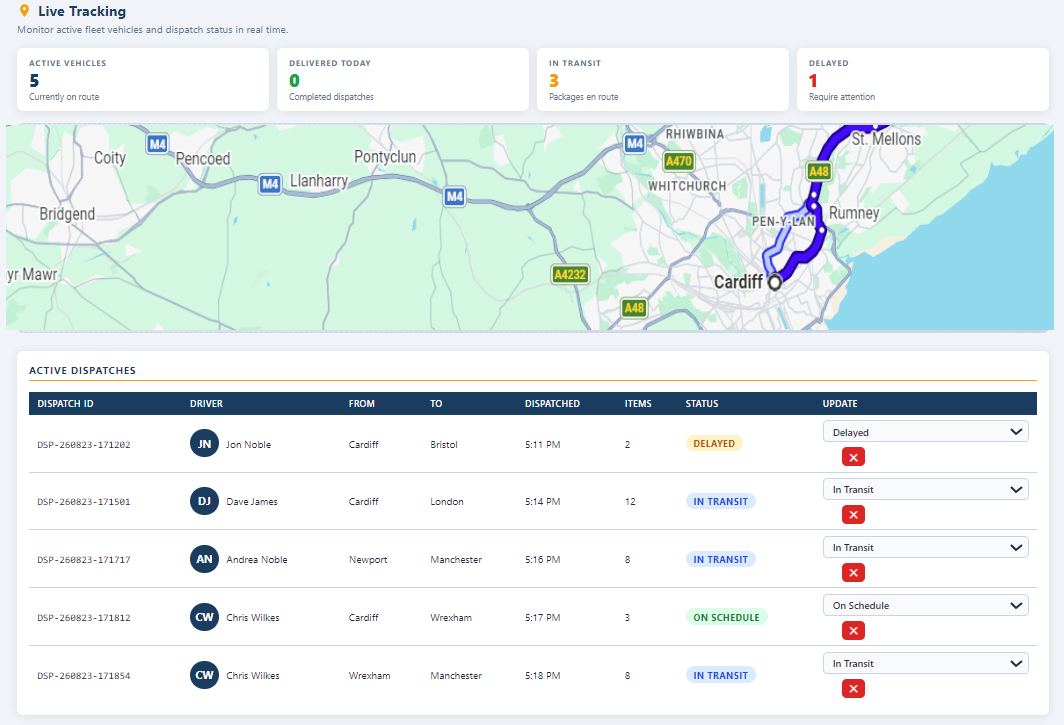
Task: Click the Bridgend label on the map
Action: coord(67,214)
